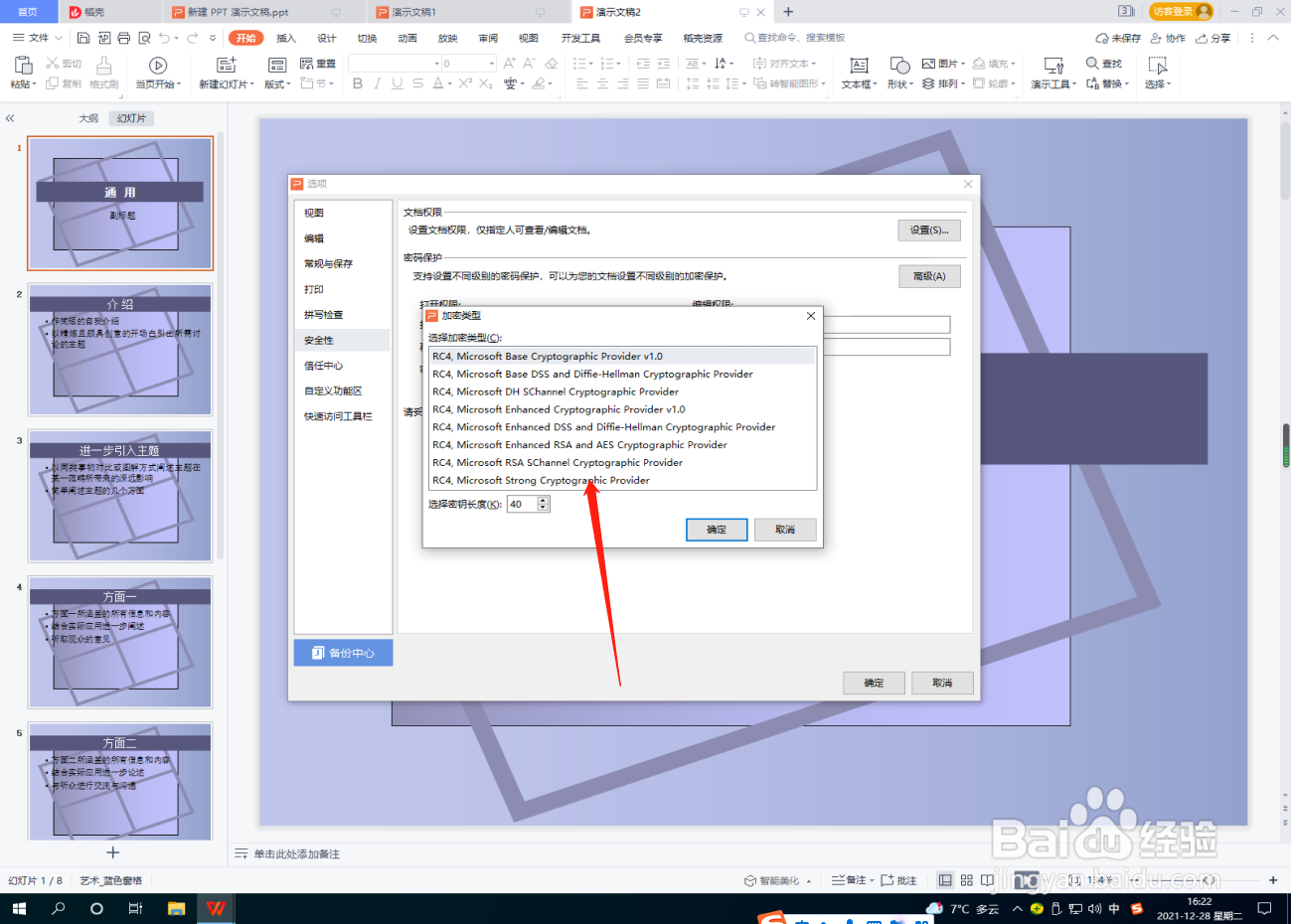Click the 文本框 text box icon
Viewport: 1291px width, 924px height.
tap(859, 66)
